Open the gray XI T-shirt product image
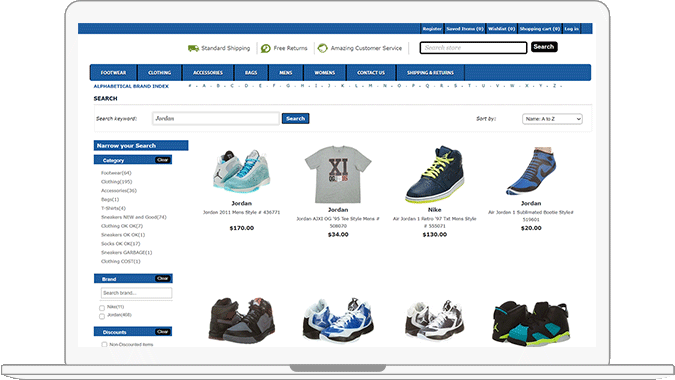675x380 pixels. (x=338, y=174)
